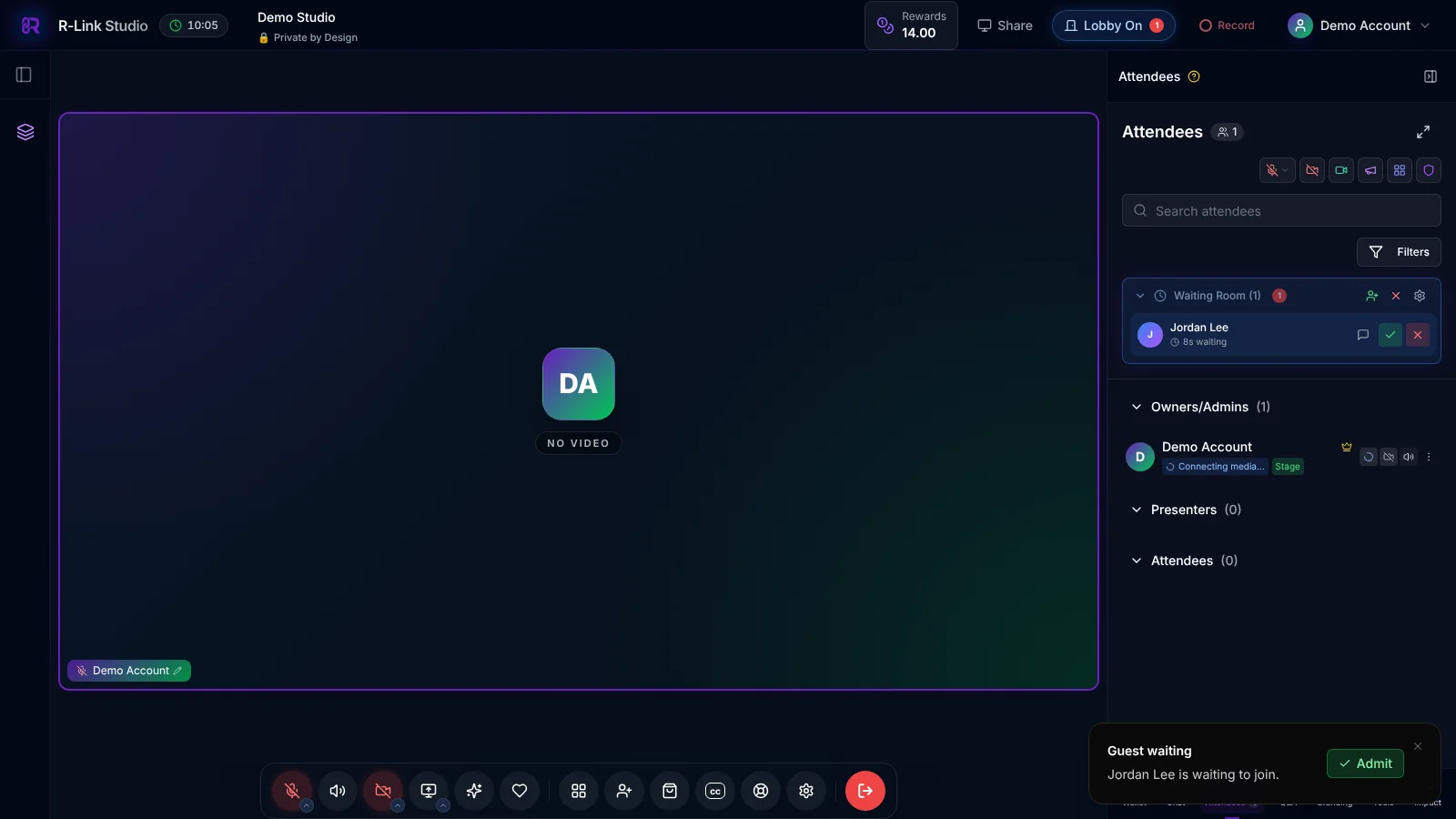
Task: Toggle closed captions (CC)
Action: click(715, 791)
